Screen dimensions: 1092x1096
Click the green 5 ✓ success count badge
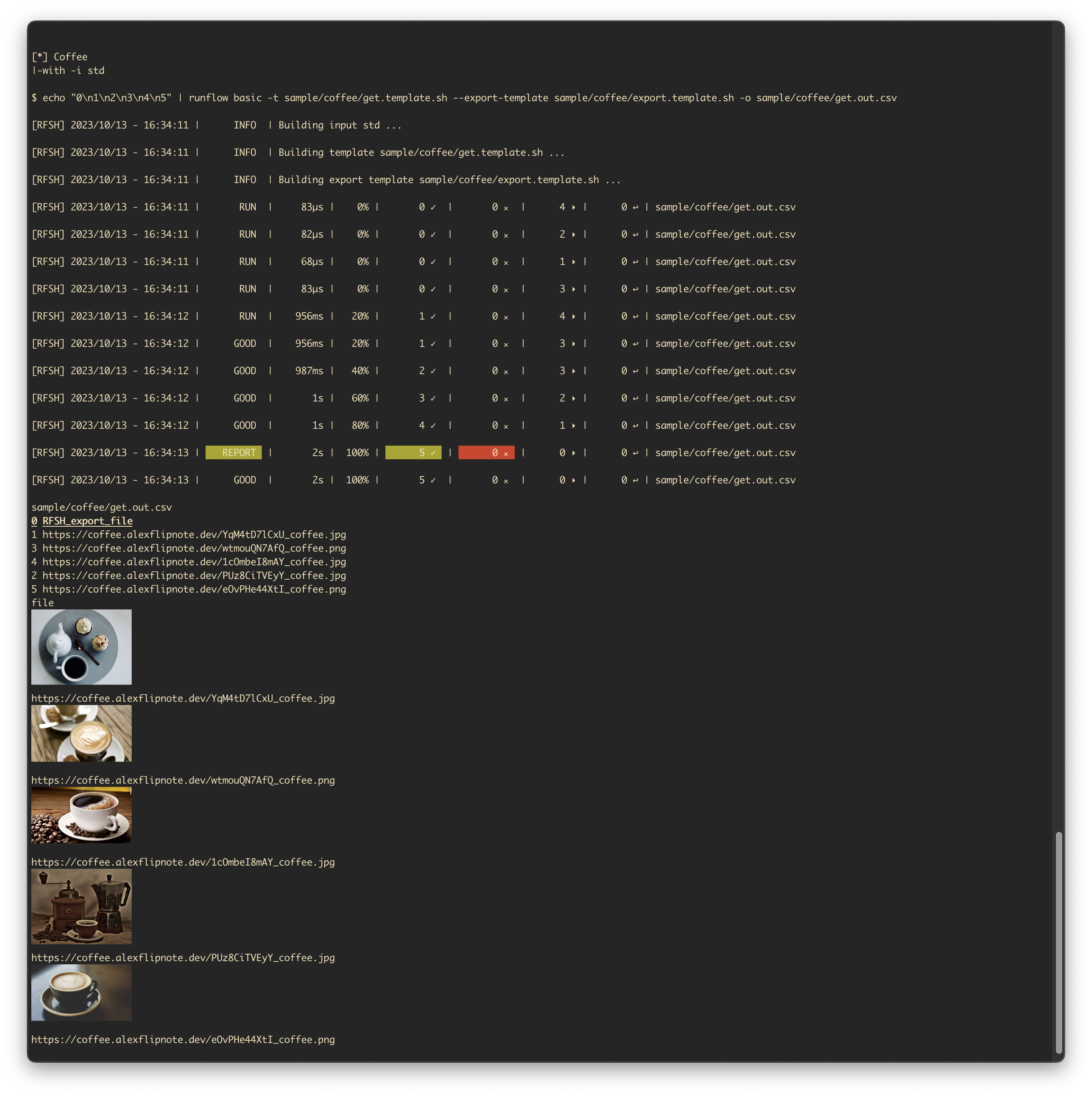tap(413, 453)
